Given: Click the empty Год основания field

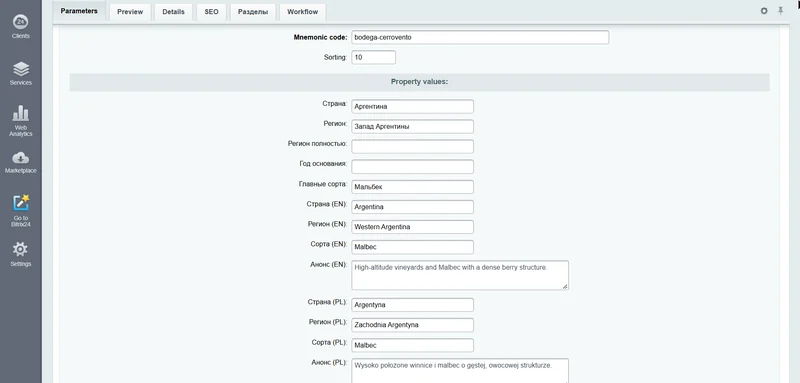Looking at the screenshot, I should tap(412, 167).
